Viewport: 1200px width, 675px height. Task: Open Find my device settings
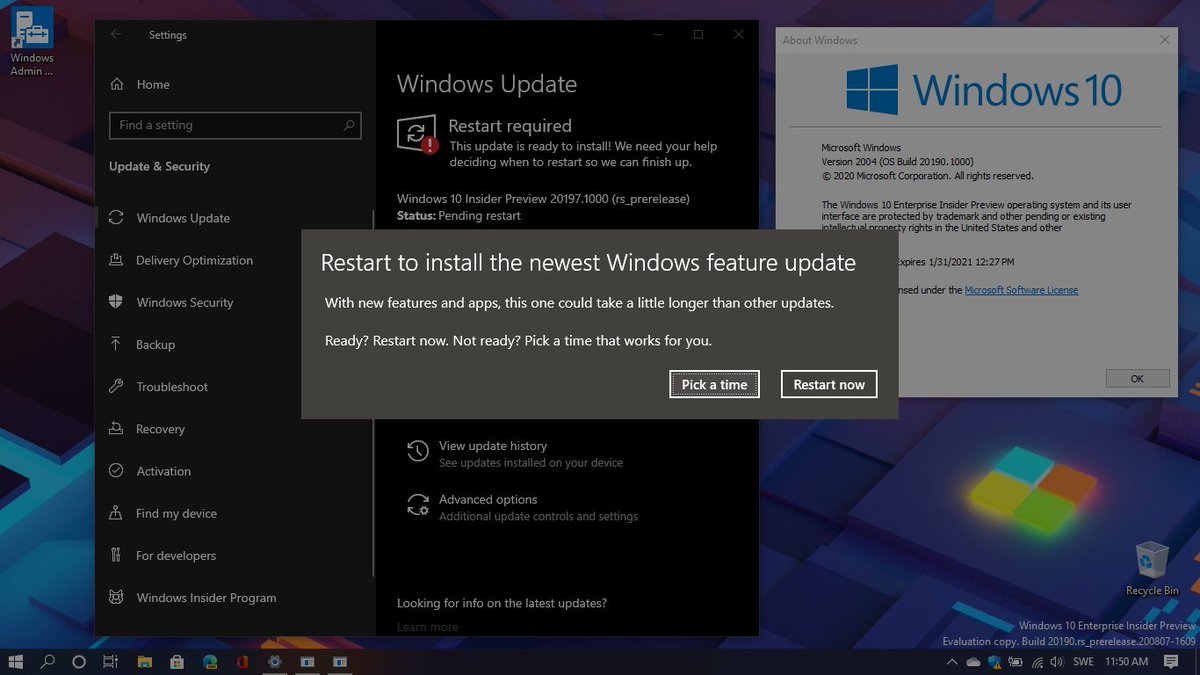click(x=235, y=513)
